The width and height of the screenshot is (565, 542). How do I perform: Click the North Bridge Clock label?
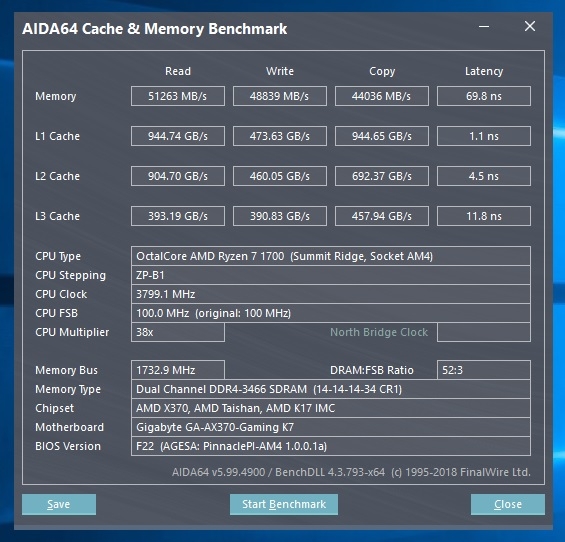click(379, 332)
